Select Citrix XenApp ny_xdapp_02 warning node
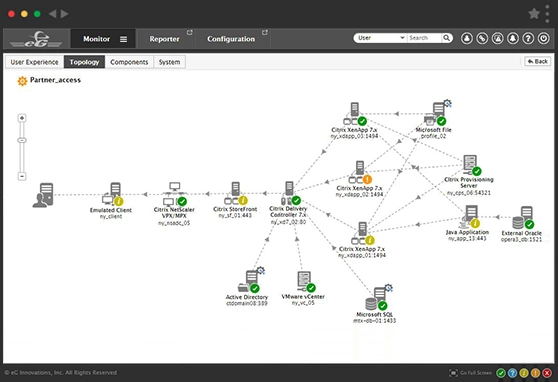This screenshot has width=558, height=382. pyautogui.click(x=360, y=172)
